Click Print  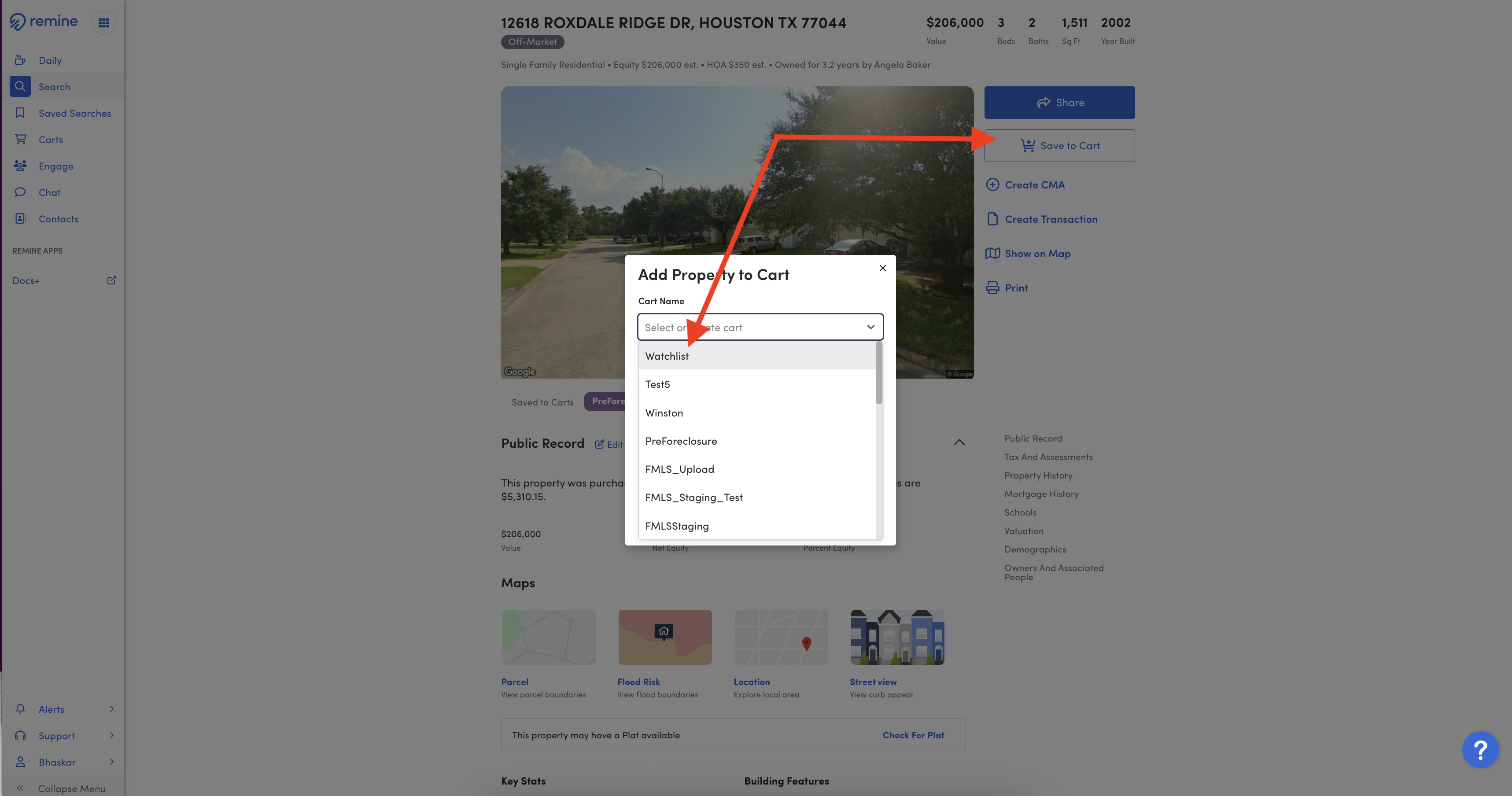pos(1016,288)
